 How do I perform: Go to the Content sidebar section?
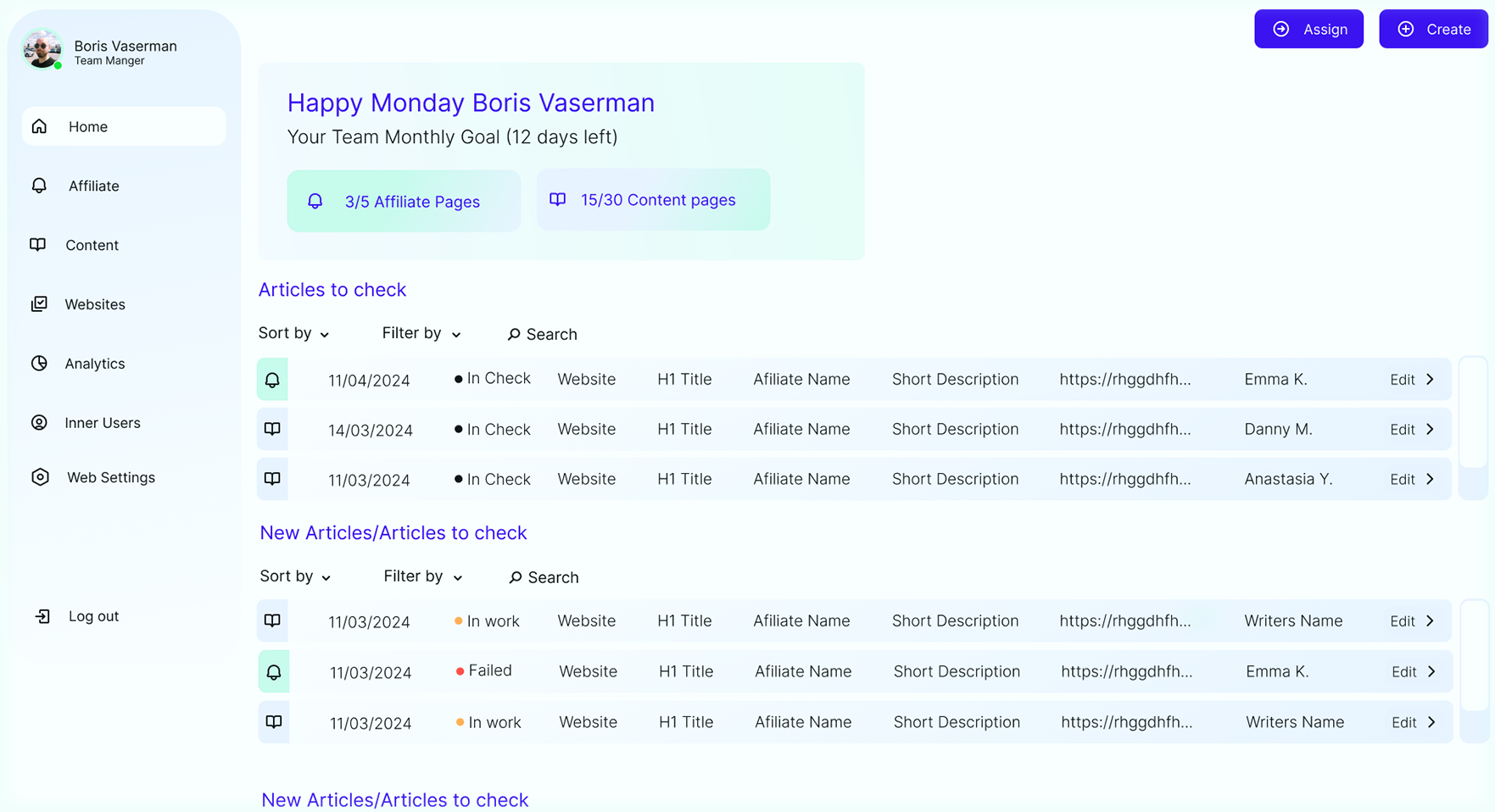pyautogui.click(x=92, y=245)
